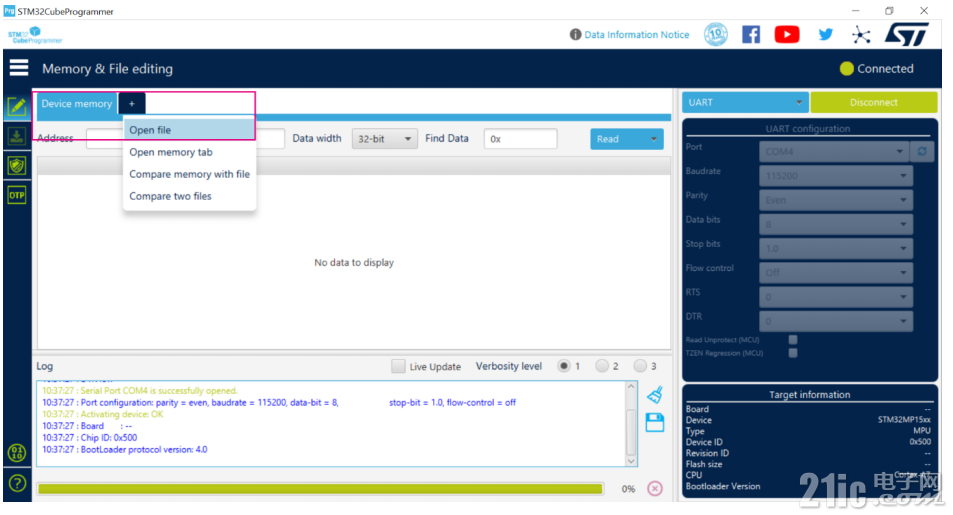This screenshot has height=515, width=953.
Task: Toggle Read Unprotect (MCU) checkbox
Action: tap(793, 339)
